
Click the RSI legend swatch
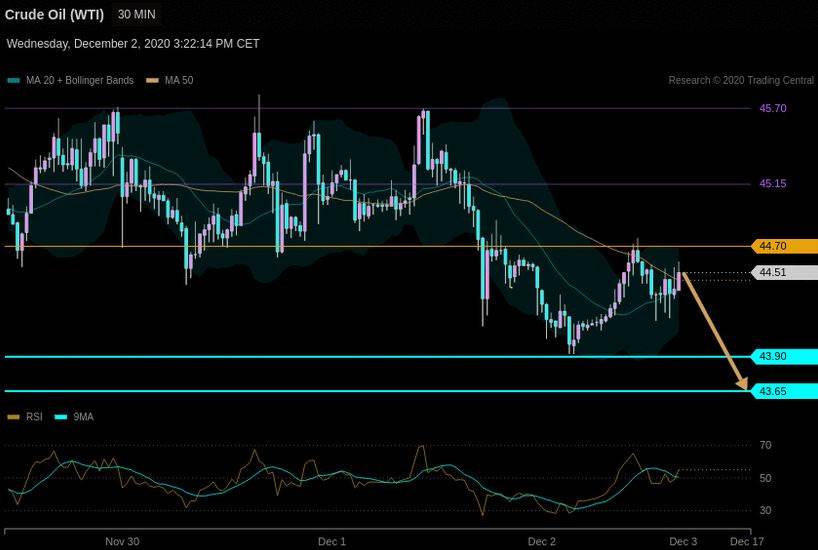(14, 417)
